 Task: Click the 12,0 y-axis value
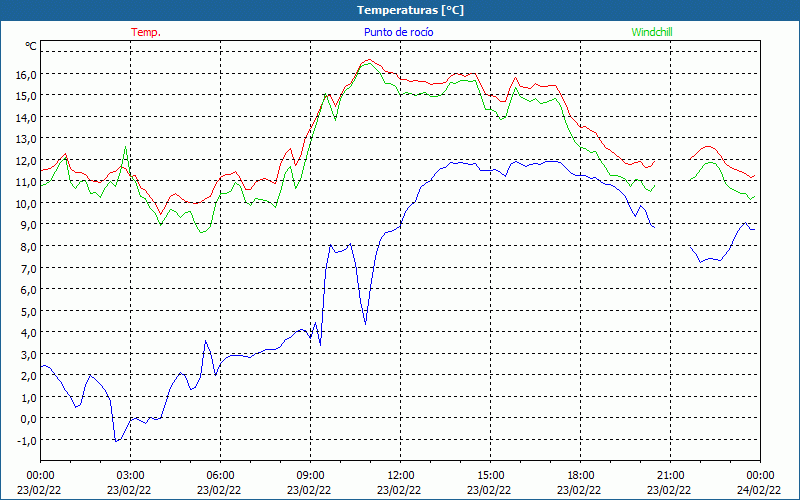(27, 160)
